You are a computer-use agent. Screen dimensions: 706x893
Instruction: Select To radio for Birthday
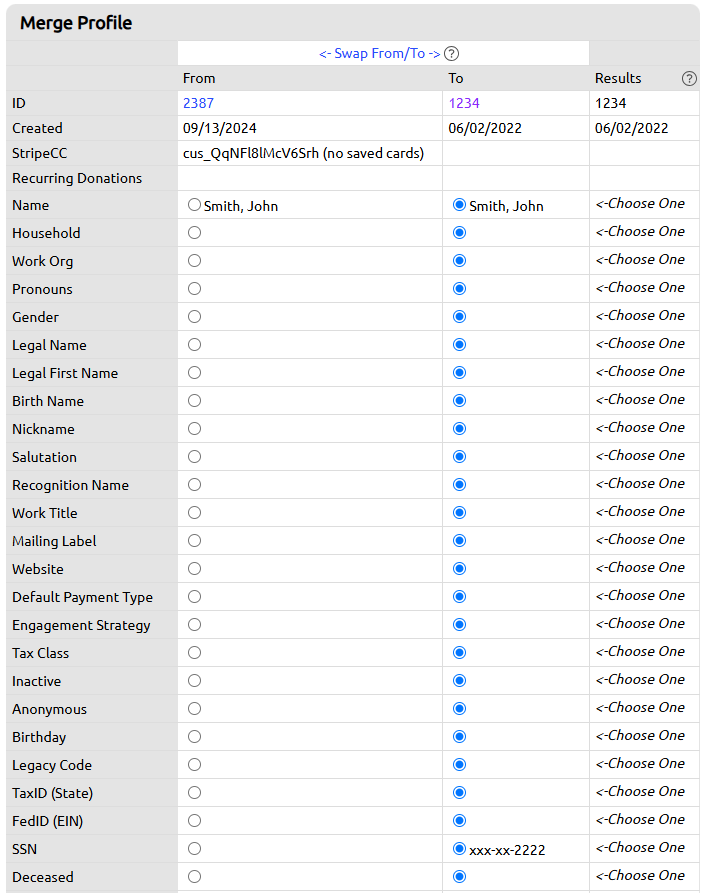point(459,736)
